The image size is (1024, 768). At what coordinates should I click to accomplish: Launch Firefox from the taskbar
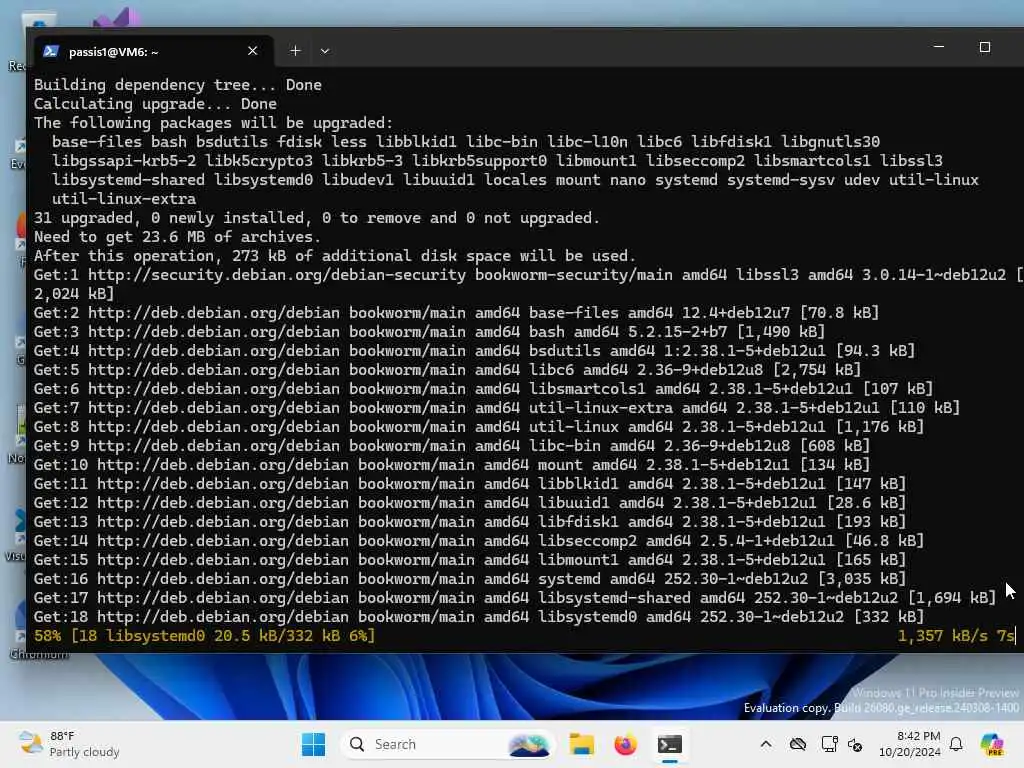(626, 744)
